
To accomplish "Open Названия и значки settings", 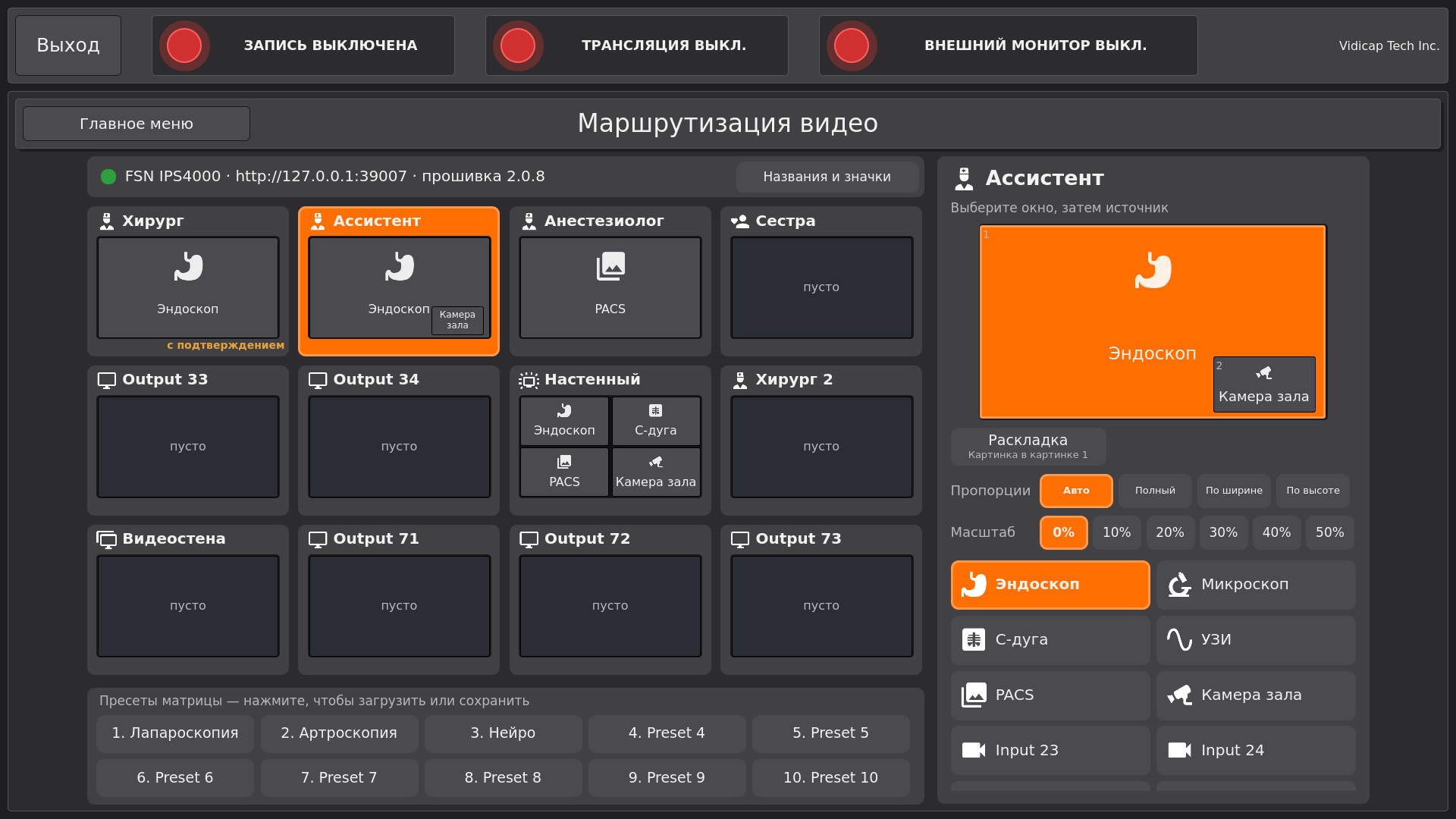I will point(827,177).
